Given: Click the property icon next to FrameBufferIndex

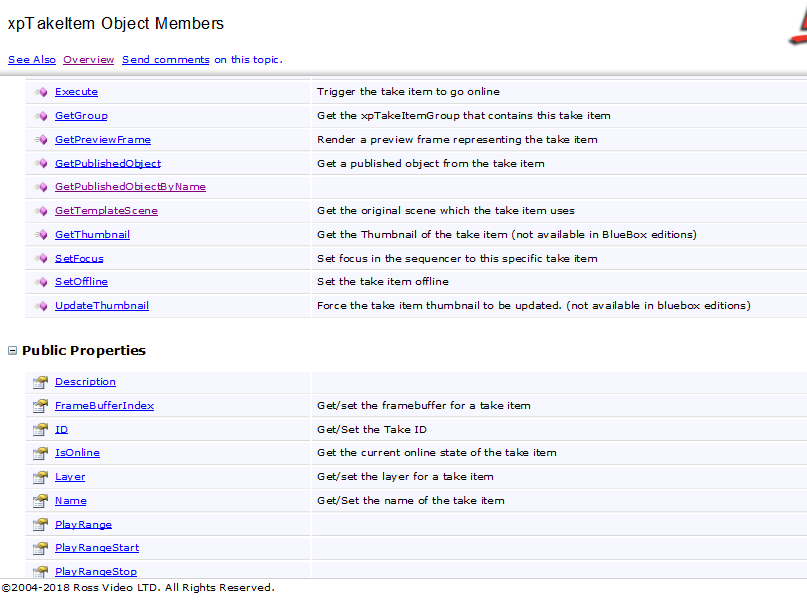Looking at the screenshot, I should pyautogui.click(x=40, y=406).
